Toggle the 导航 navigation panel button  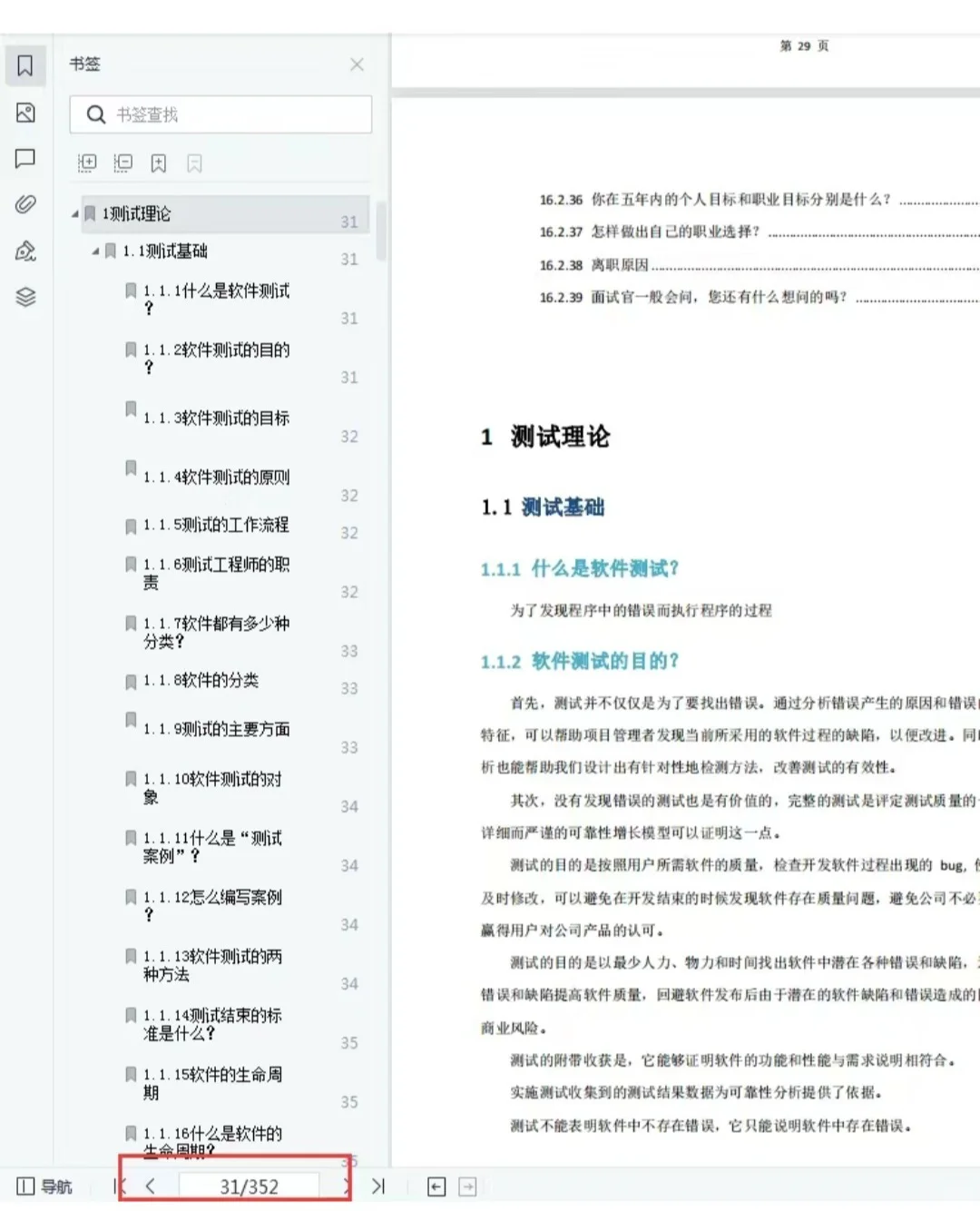click(x=44, y=1186)
